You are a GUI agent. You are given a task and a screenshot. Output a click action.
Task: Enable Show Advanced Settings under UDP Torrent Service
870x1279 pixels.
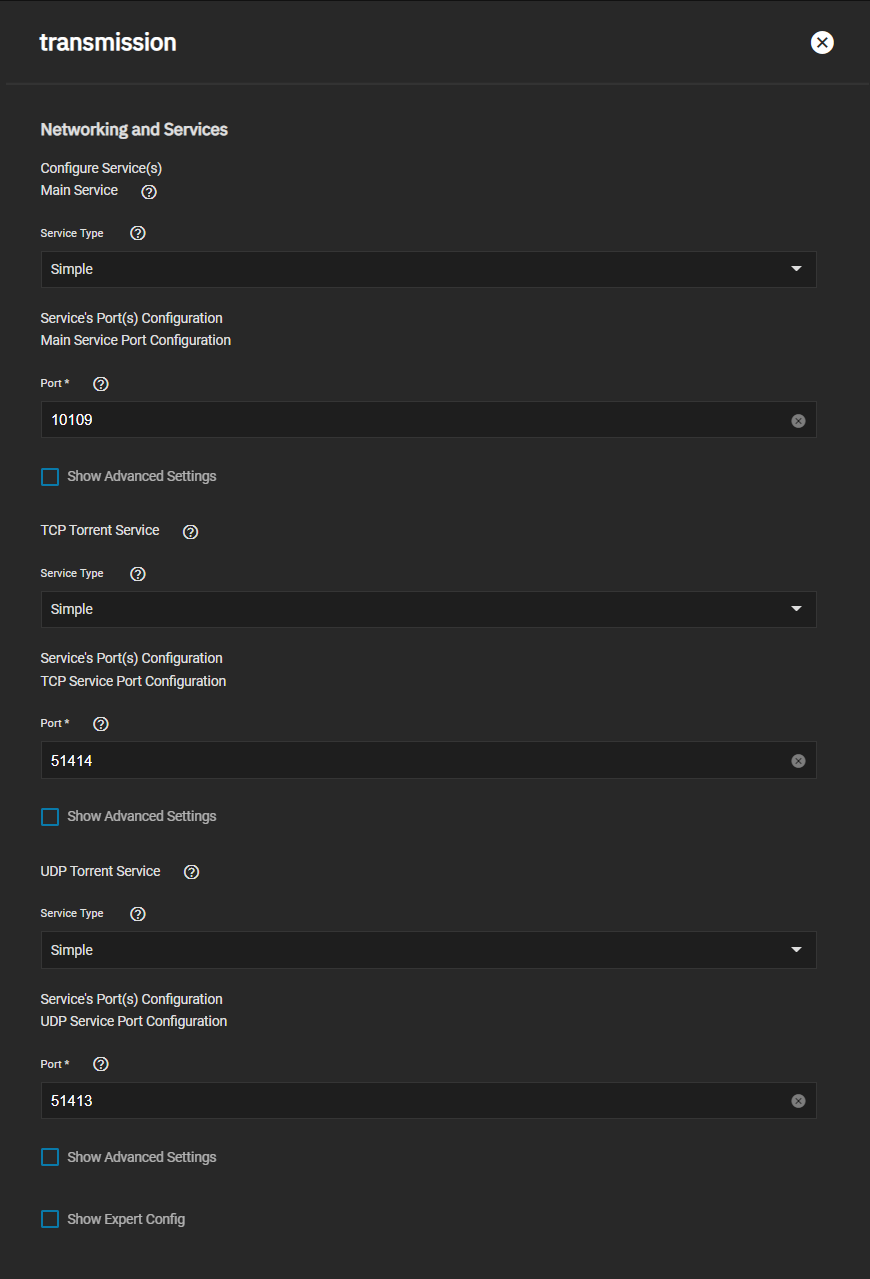click(x=50, y=1157)
